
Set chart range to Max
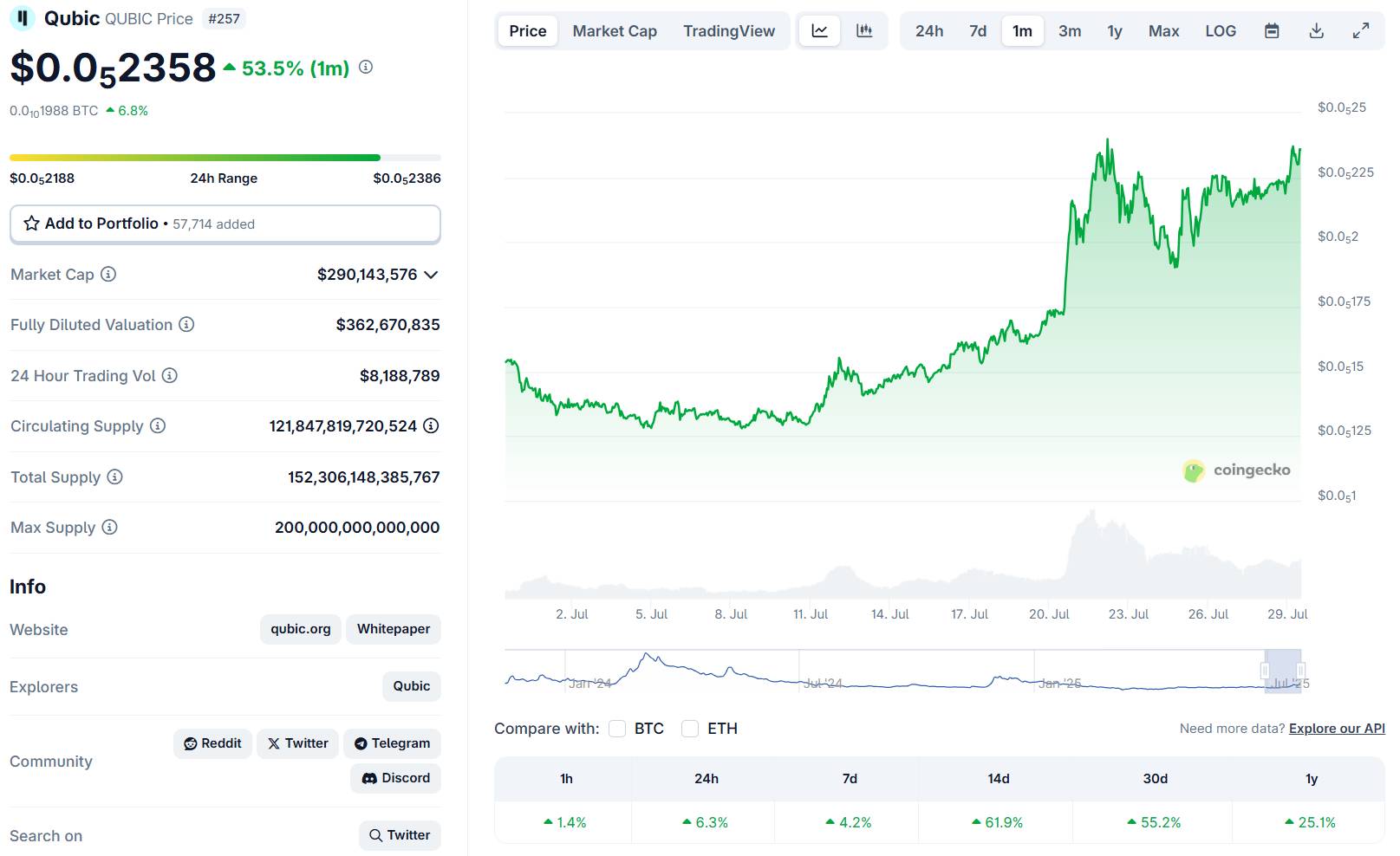tap(1164, 31)
